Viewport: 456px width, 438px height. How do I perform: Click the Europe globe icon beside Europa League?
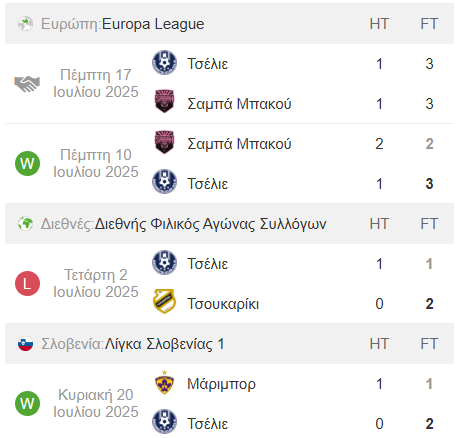pyautogui.click(x=25, y=24)
